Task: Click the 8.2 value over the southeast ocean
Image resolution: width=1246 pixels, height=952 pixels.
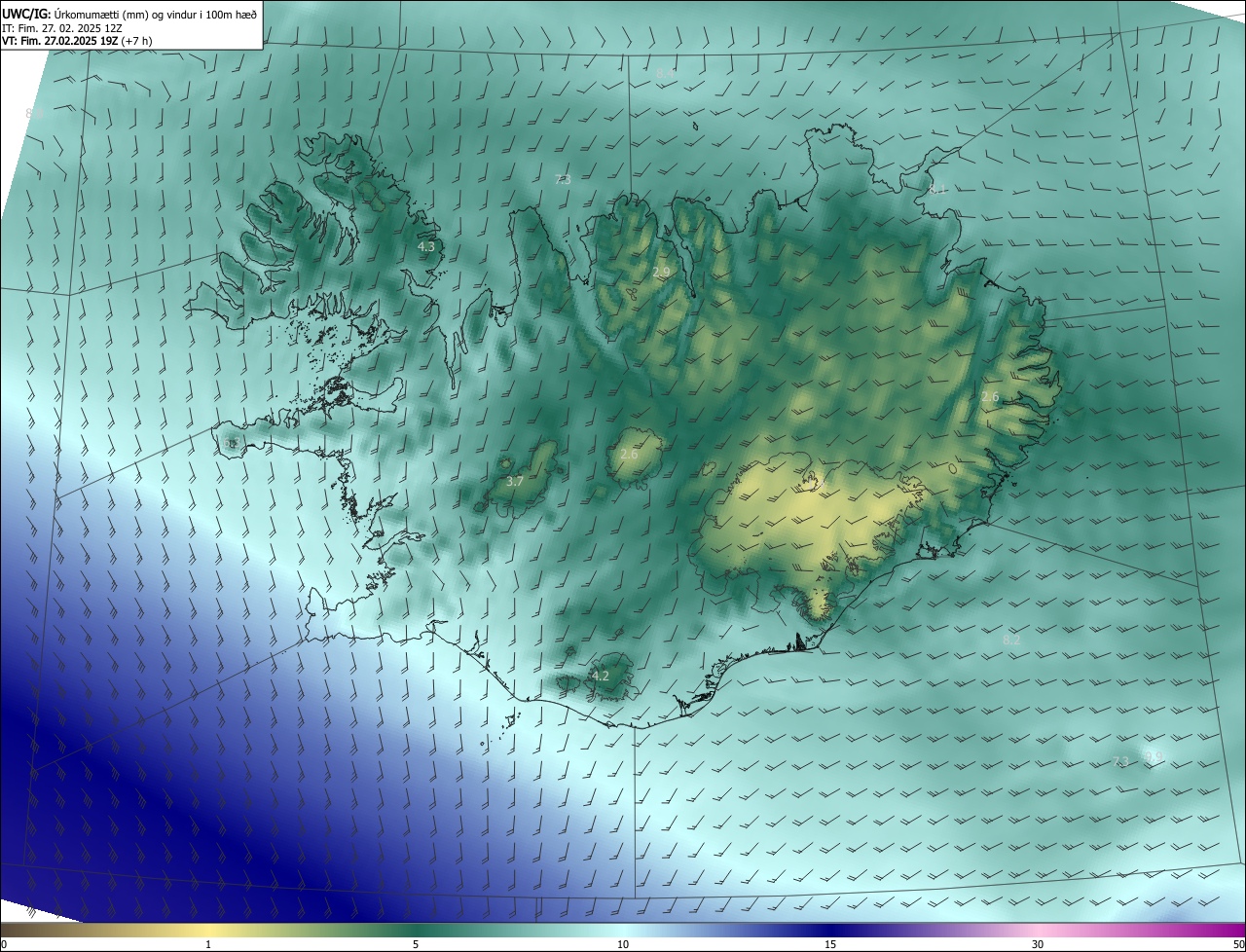Action: (1011, 640)
